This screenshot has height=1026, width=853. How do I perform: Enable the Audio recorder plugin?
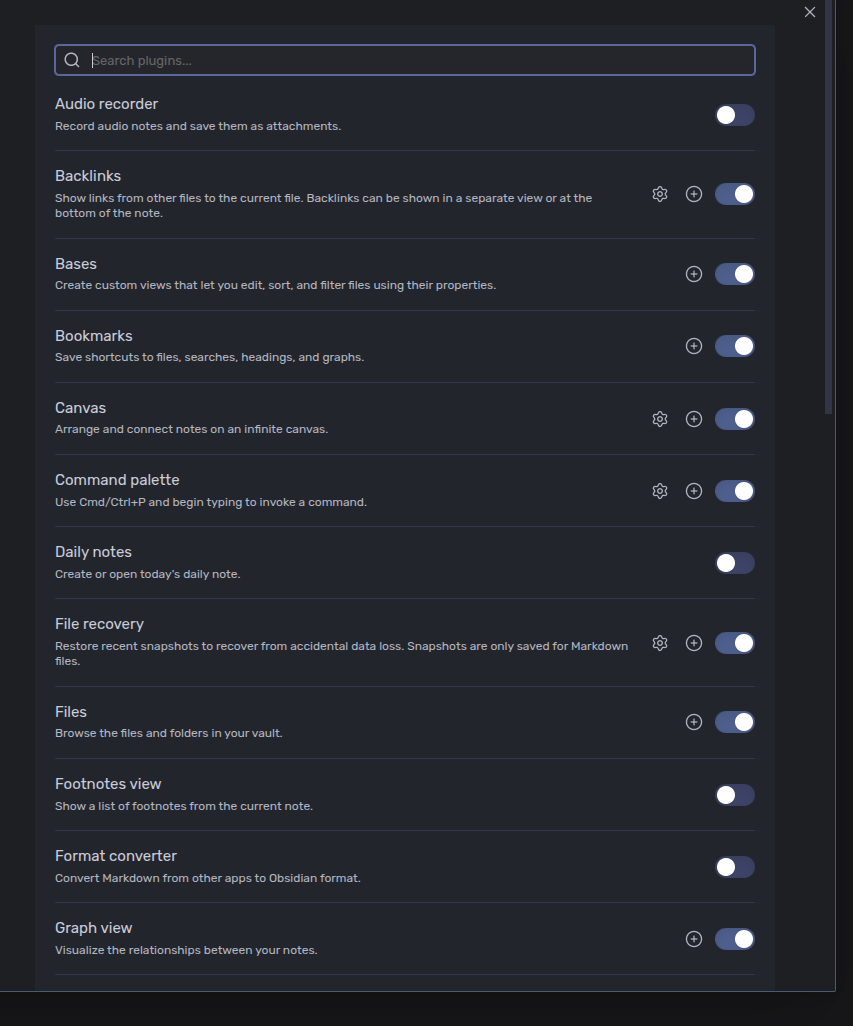pos(734,115)
